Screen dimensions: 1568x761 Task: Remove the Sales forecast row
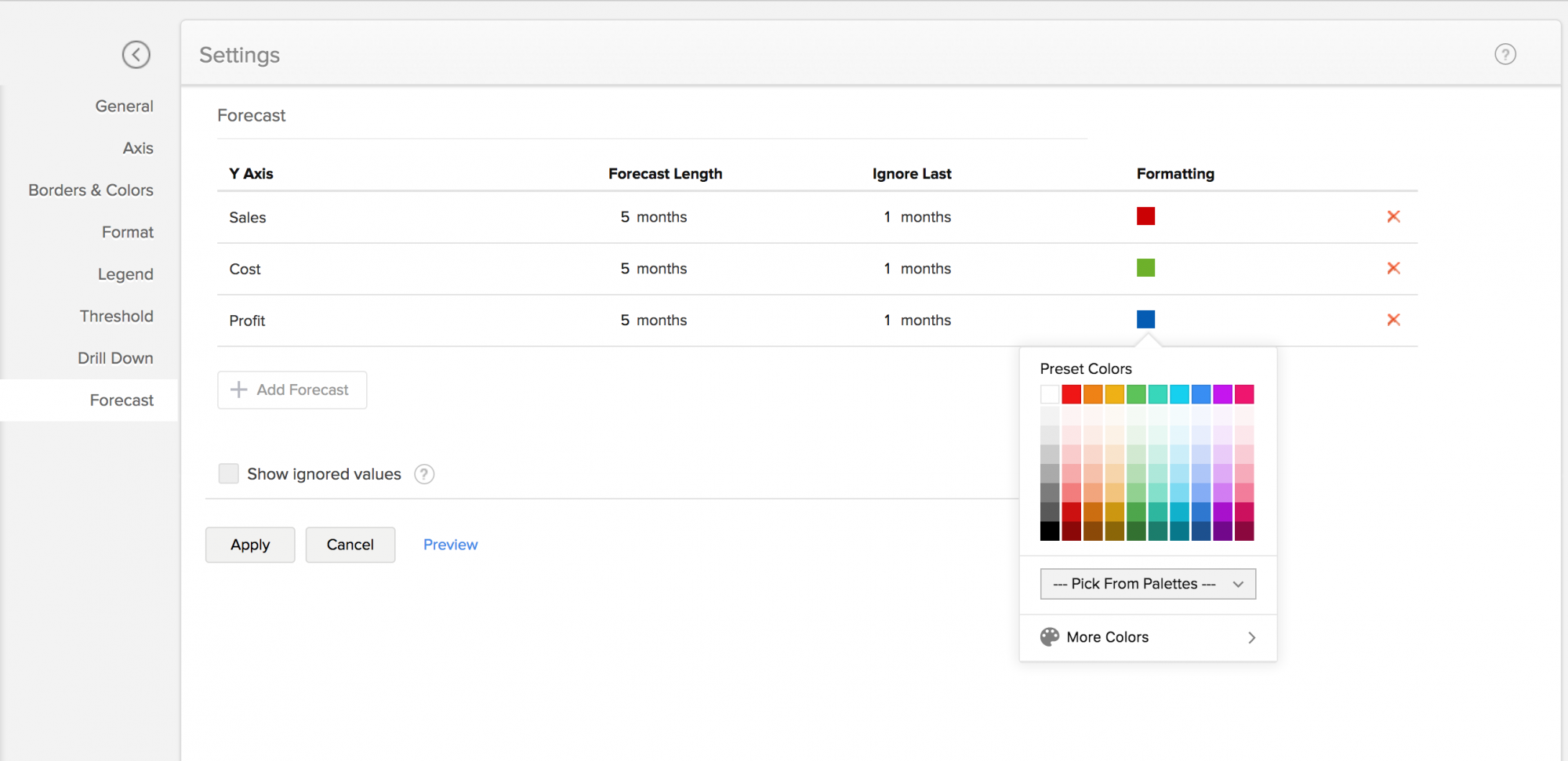pyautogui.click(x=1393, y=217)
